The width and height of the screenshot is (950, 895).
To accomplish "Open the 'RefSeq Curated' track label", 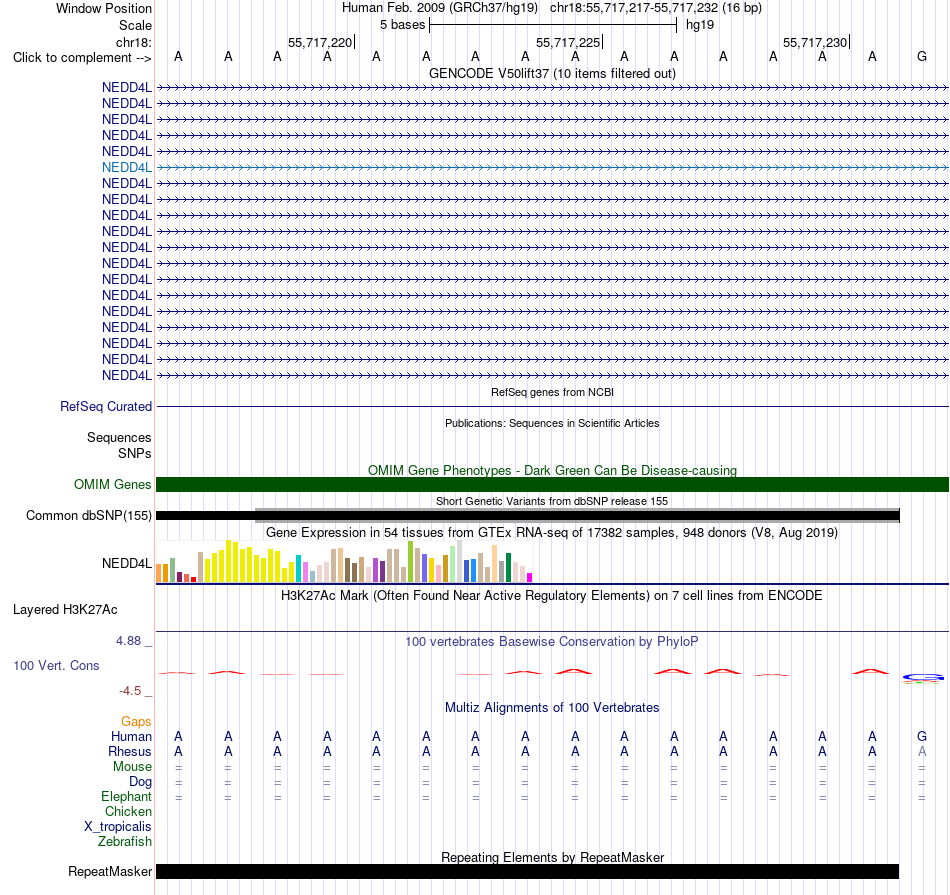I will click(106, 407).
